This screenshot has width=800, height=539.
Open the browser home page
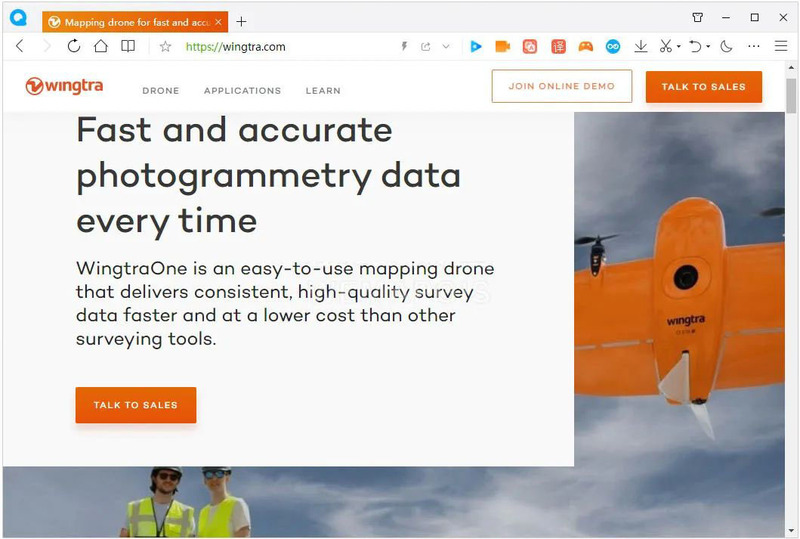[x=101, y=46]
